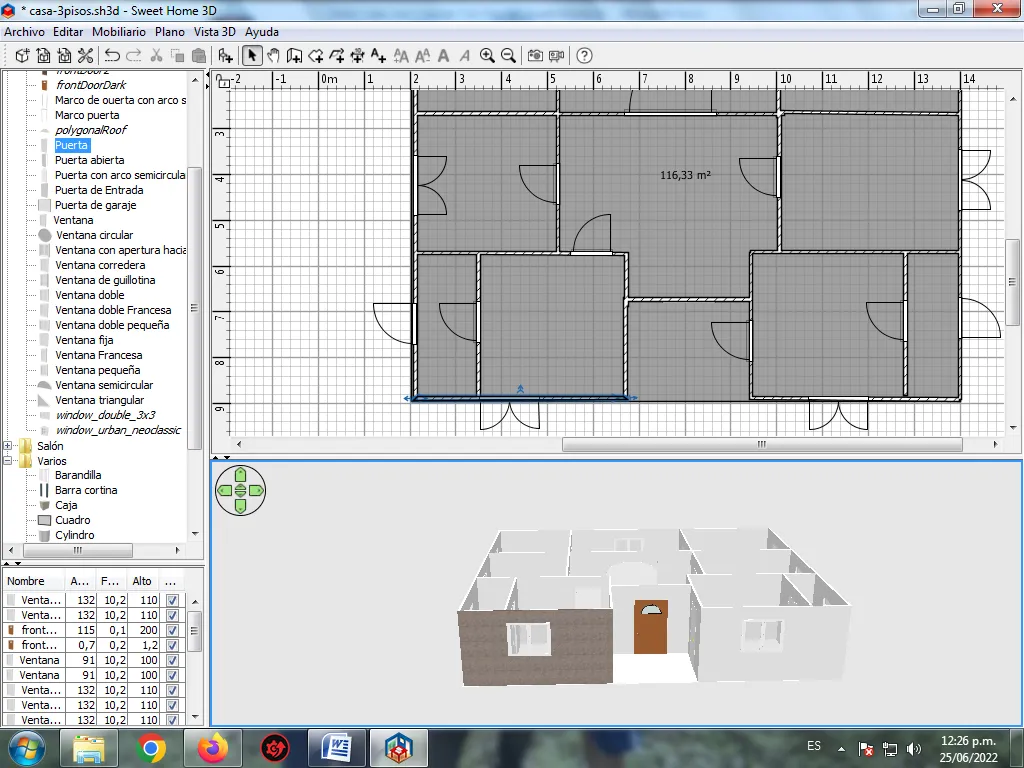Open the Archivo menu

tap(24, 32)
